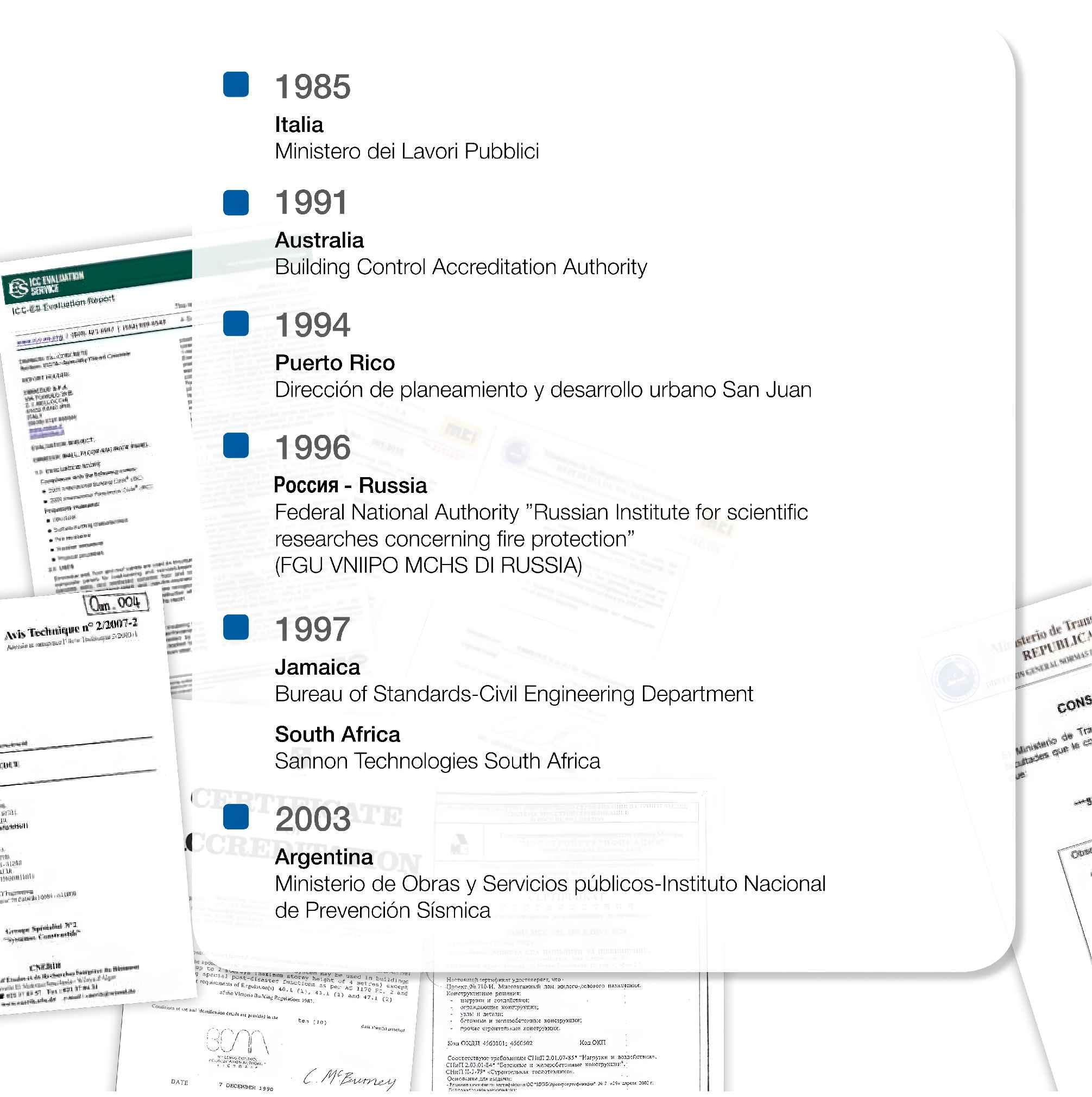Click the blue marker beside 2003
Screen dimensions: 1092x1097
point(236,816)
